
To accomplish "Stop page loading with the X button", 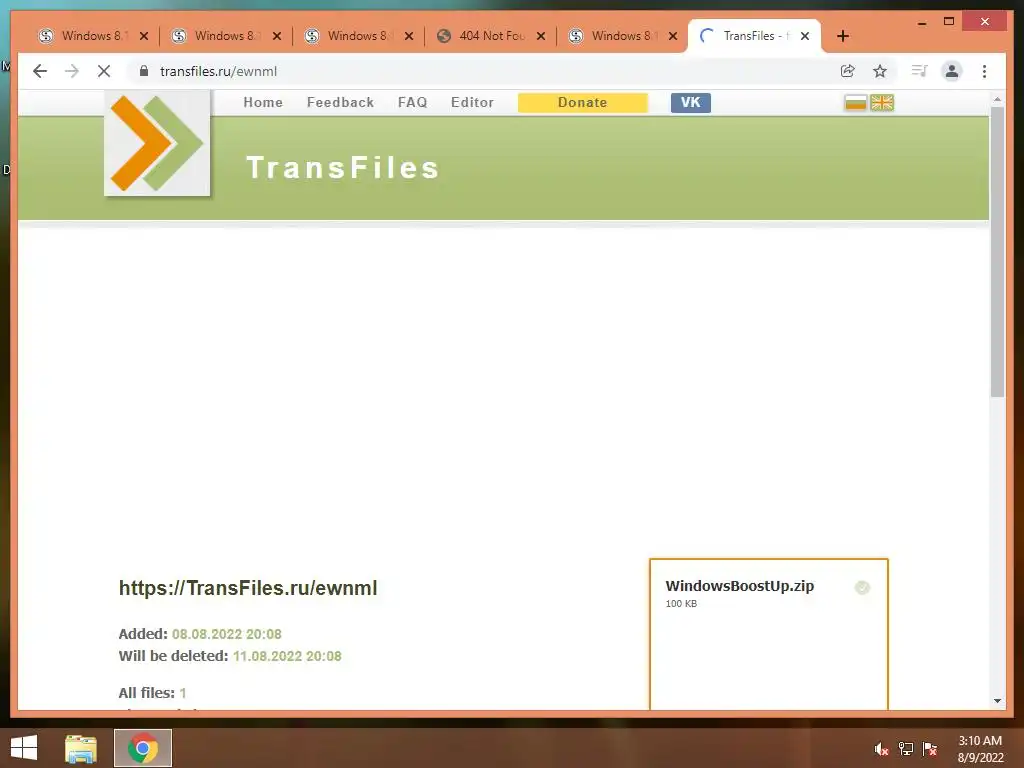I will [x=104, y=71].
